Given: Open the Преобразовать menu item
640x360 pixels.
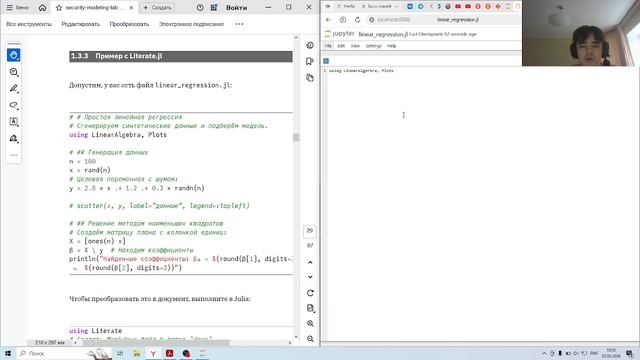Looking at the screenshot, I should (x=129, y=24).
